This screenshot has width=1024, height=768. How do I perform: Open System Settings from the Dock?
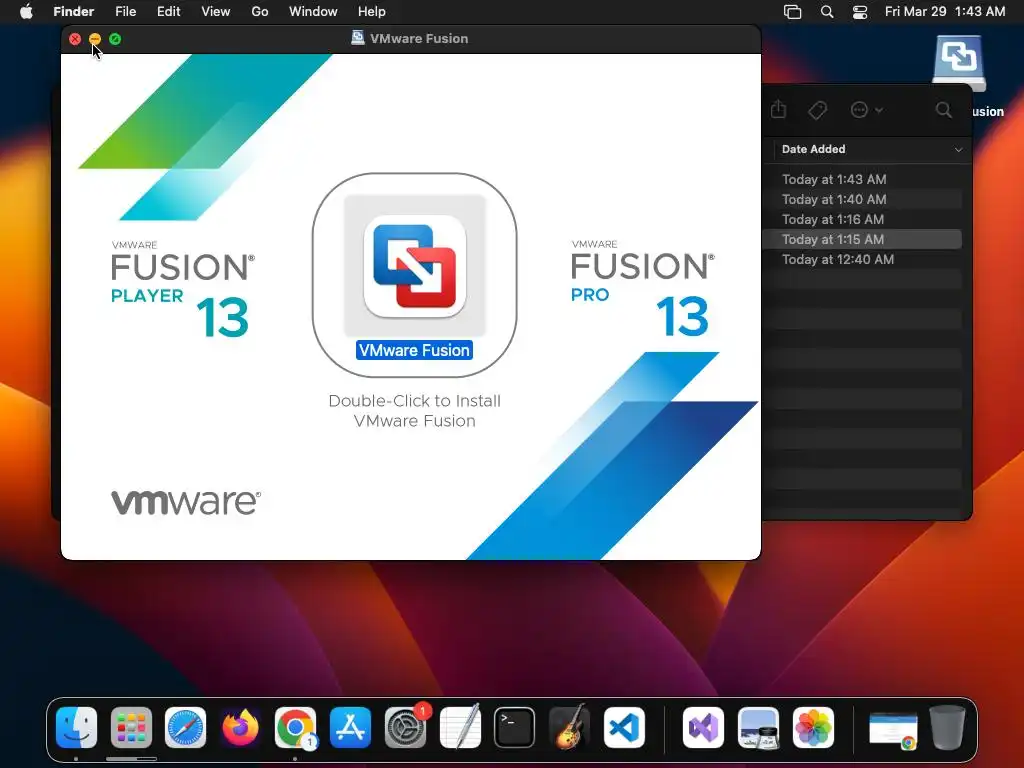pyautogui.click(x=405, y=727)
